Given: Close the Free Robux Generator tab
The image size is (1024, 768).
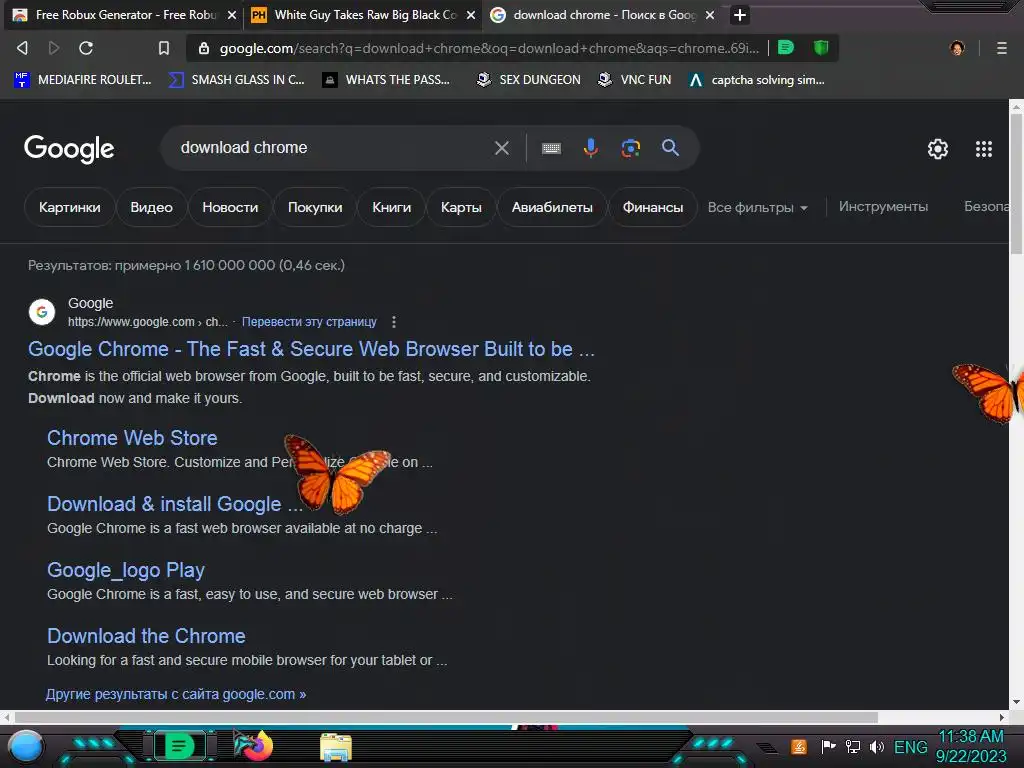Looking at the screenshot, I should [x=232, y=15].
